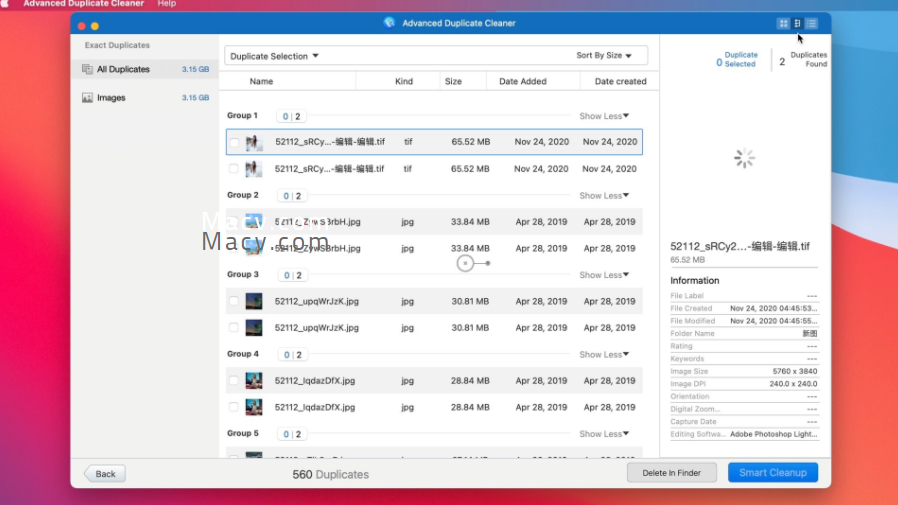The height and width of the screenshot is (505, 898).
Task: Sort by the Name column header
Action: [261, 81]
